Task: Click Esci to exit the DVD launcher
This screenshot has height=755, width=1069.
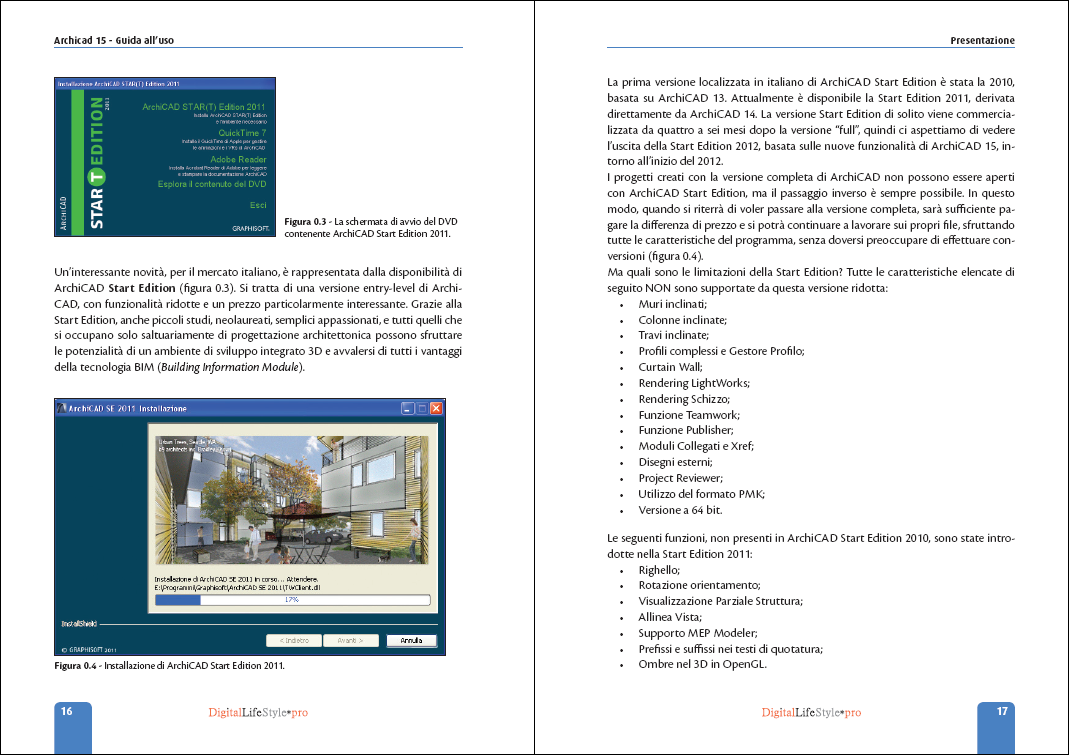Action: (258, 205)
